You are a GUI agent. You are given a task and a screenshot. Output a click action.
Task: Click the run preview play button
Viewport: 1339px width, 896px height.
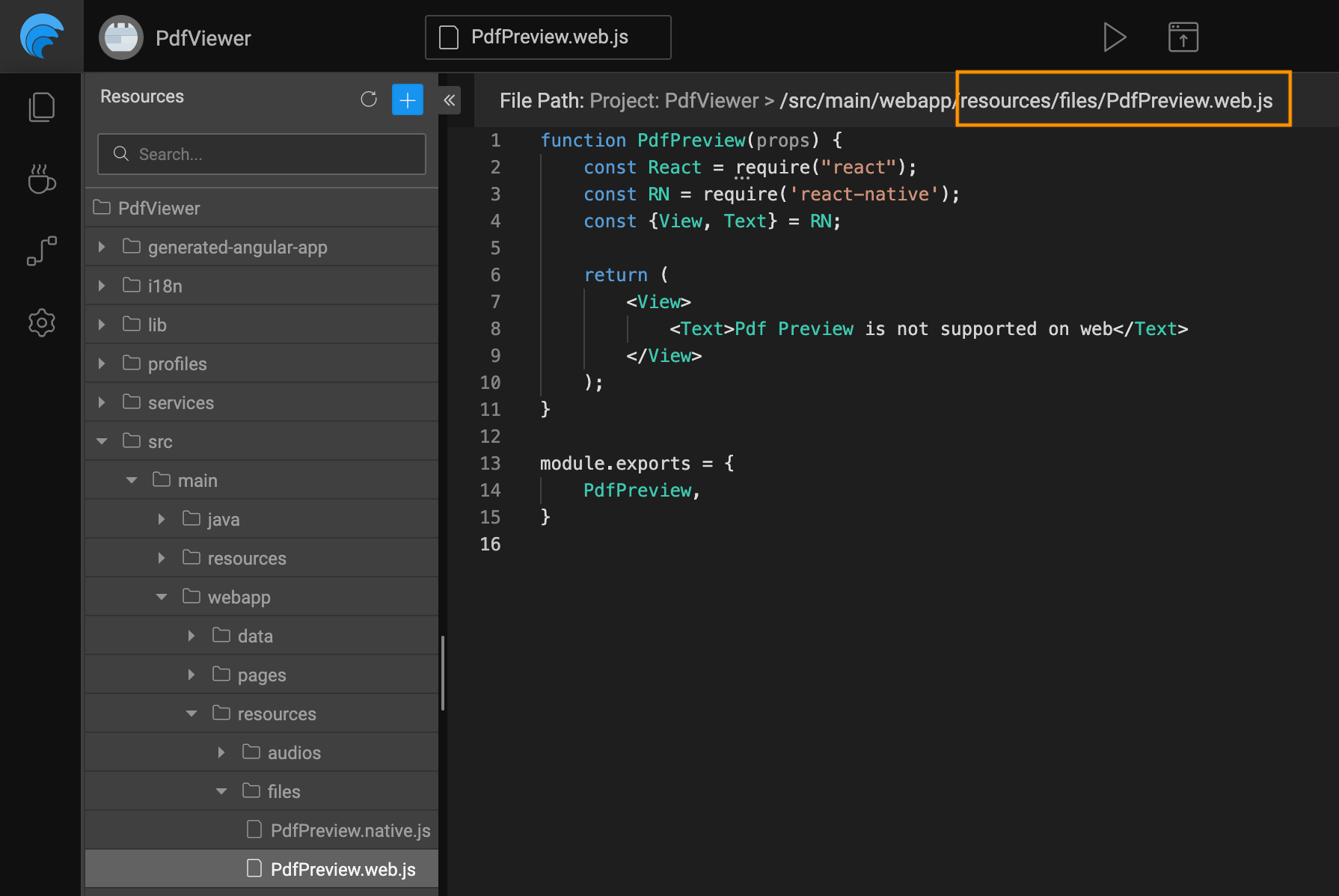[x=1114, y=37]
